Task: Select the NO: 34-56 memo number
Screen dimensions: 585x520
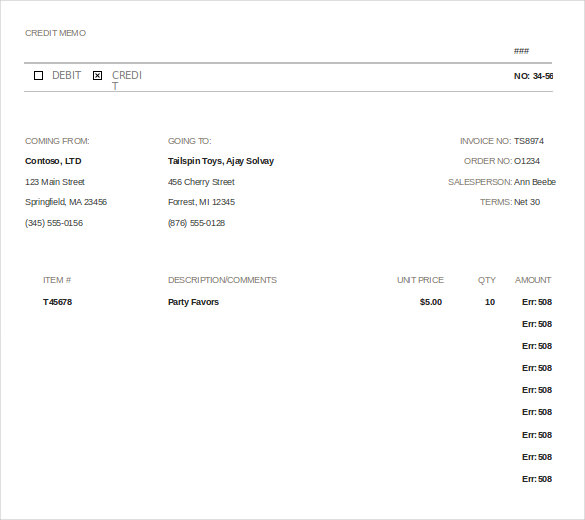Action: pos(533,76)
